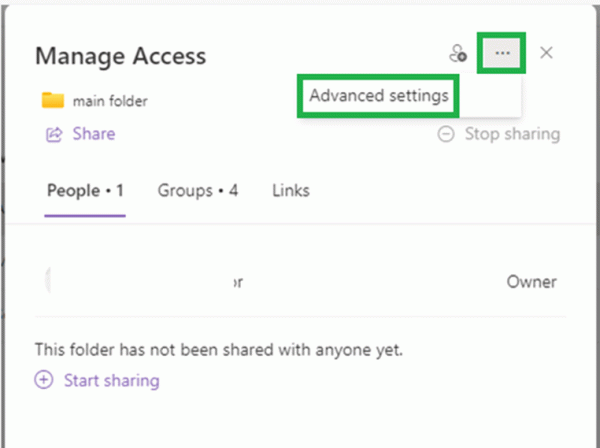Click the yellow main folder icon

click(x=53, y=100)
